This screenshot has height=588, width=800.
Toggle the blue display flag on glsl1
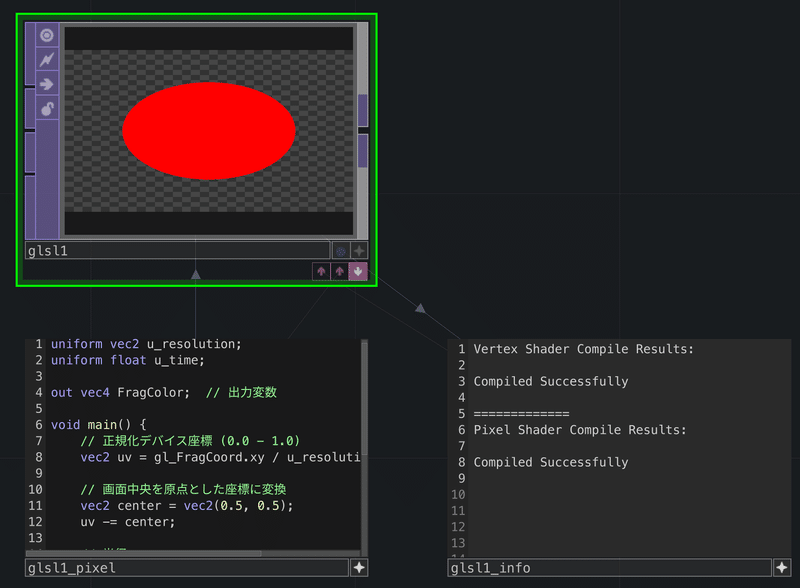point(341,251)
